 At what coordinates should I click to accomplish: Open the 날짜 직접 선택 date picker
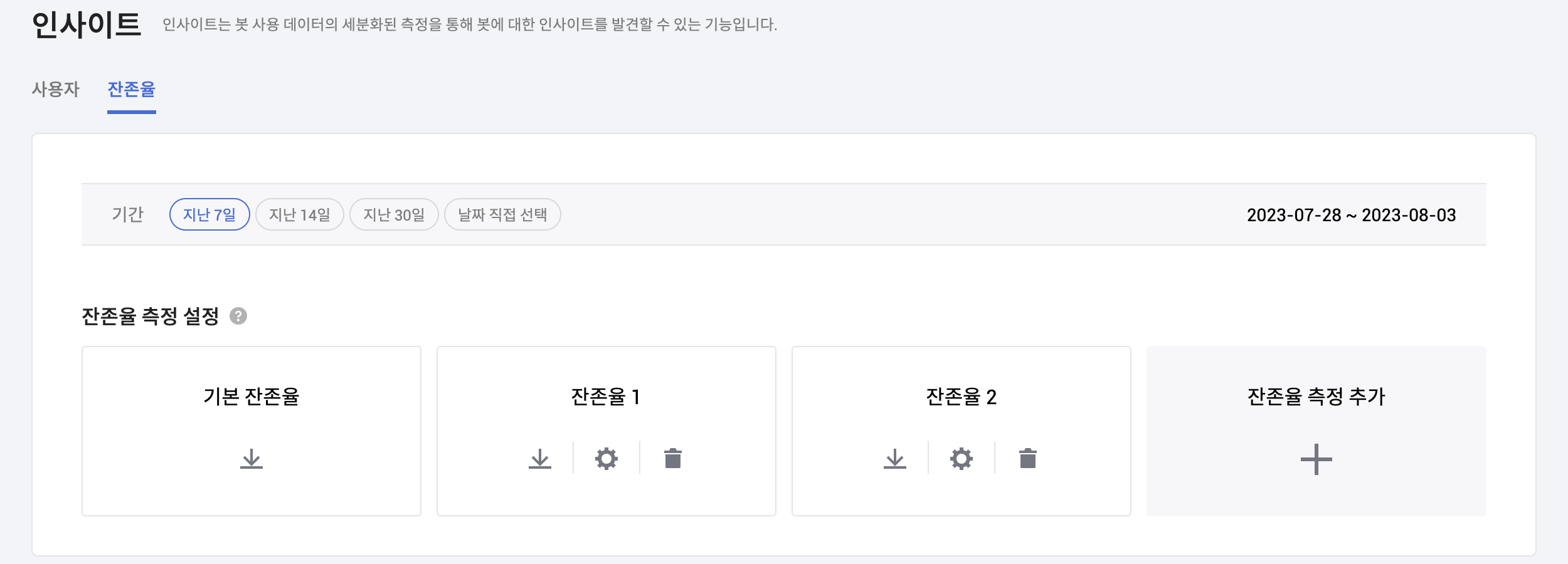click(x=502, y=215)
